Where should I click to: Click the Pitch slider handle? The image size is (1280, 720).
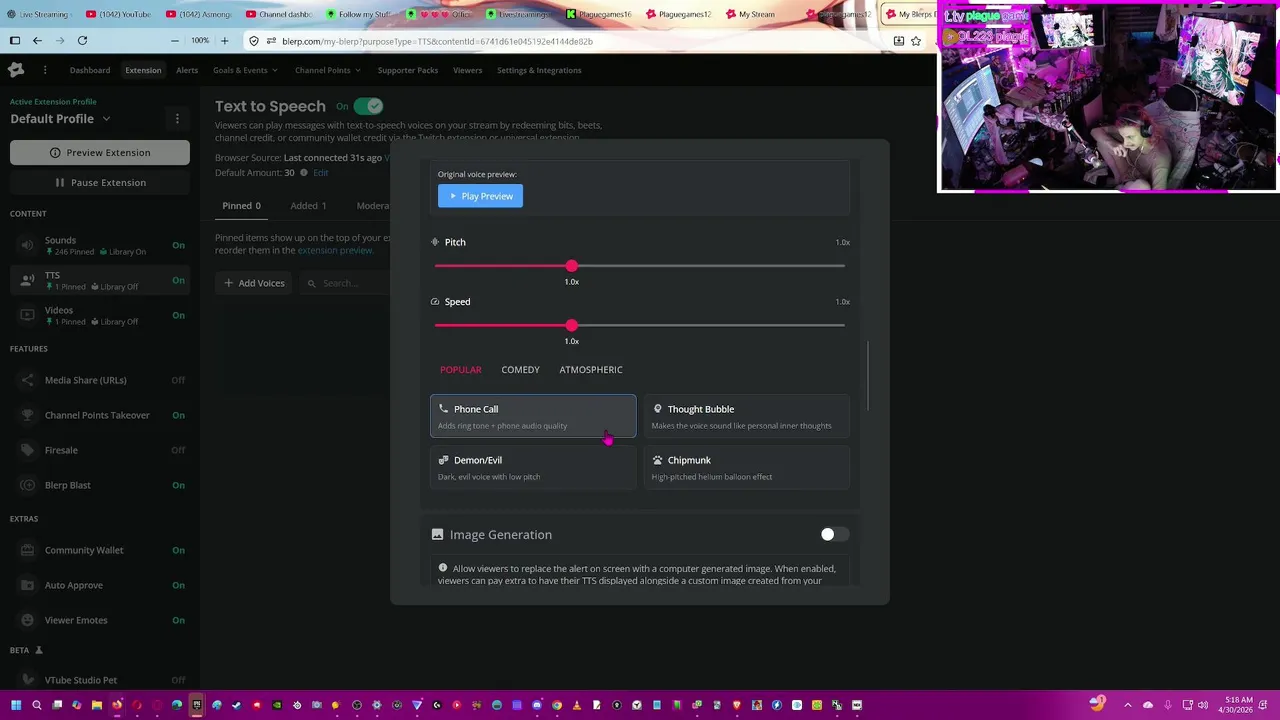click(571, 266)
